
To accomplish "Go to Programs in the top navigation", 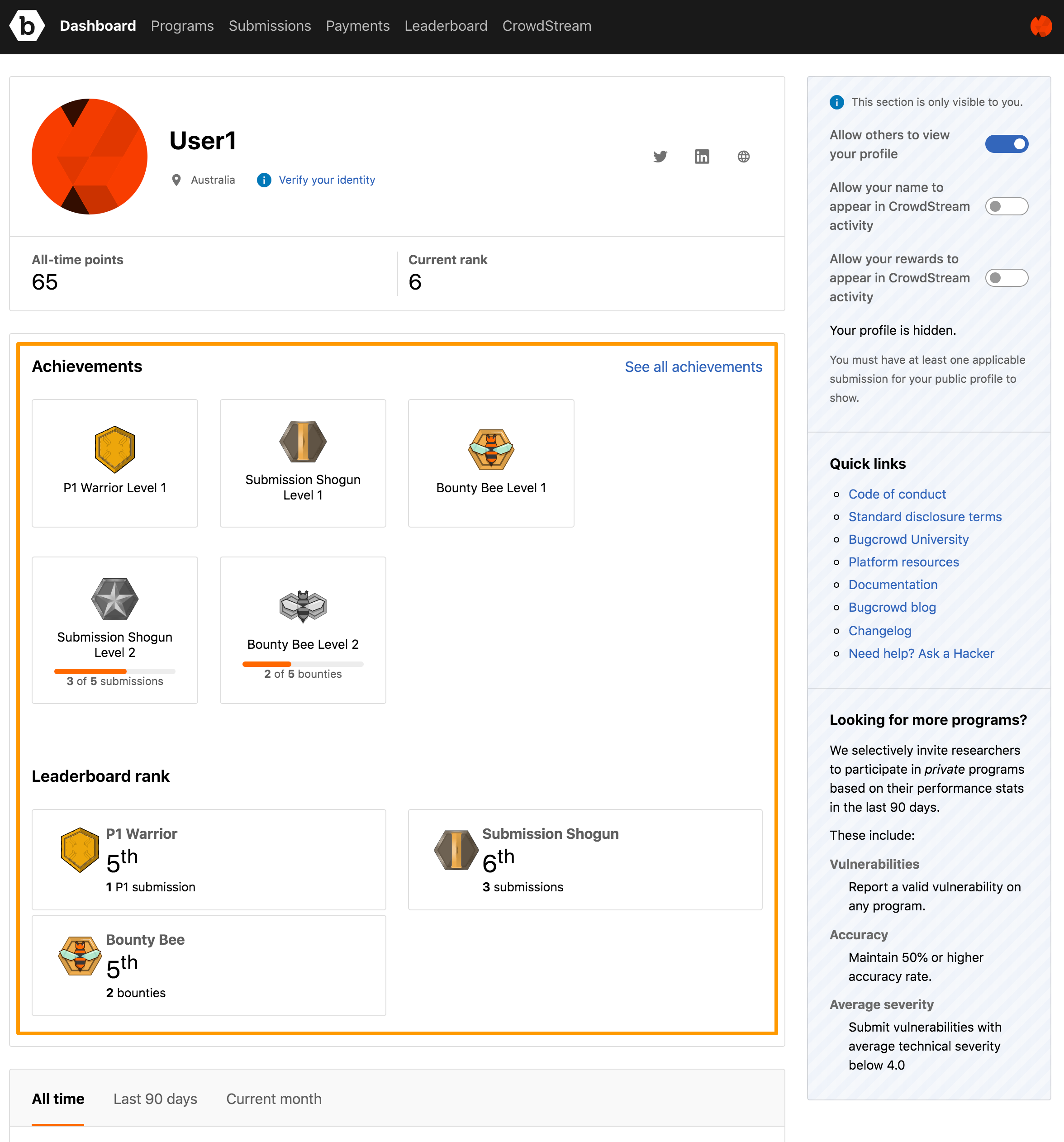I will pyautogui.click(x=182, y=26).
